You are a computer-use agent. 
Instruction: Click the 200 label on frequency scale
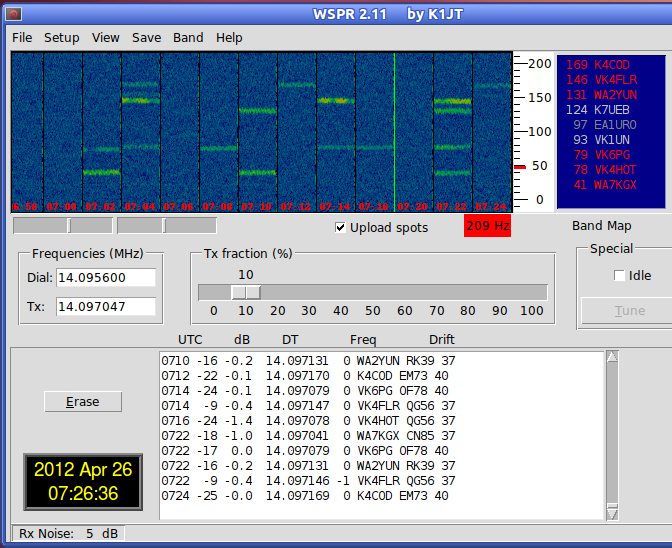[x=540, y=64]
